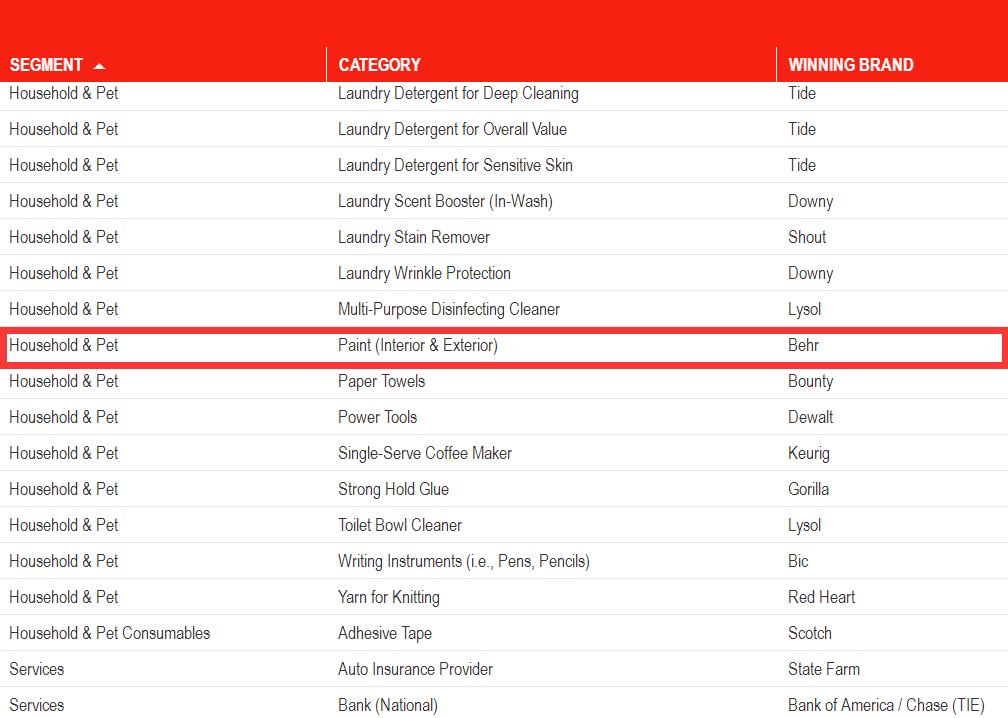Click 'Household & Pet' in the Single-Serve Coffee Maker row

(64, 453)
